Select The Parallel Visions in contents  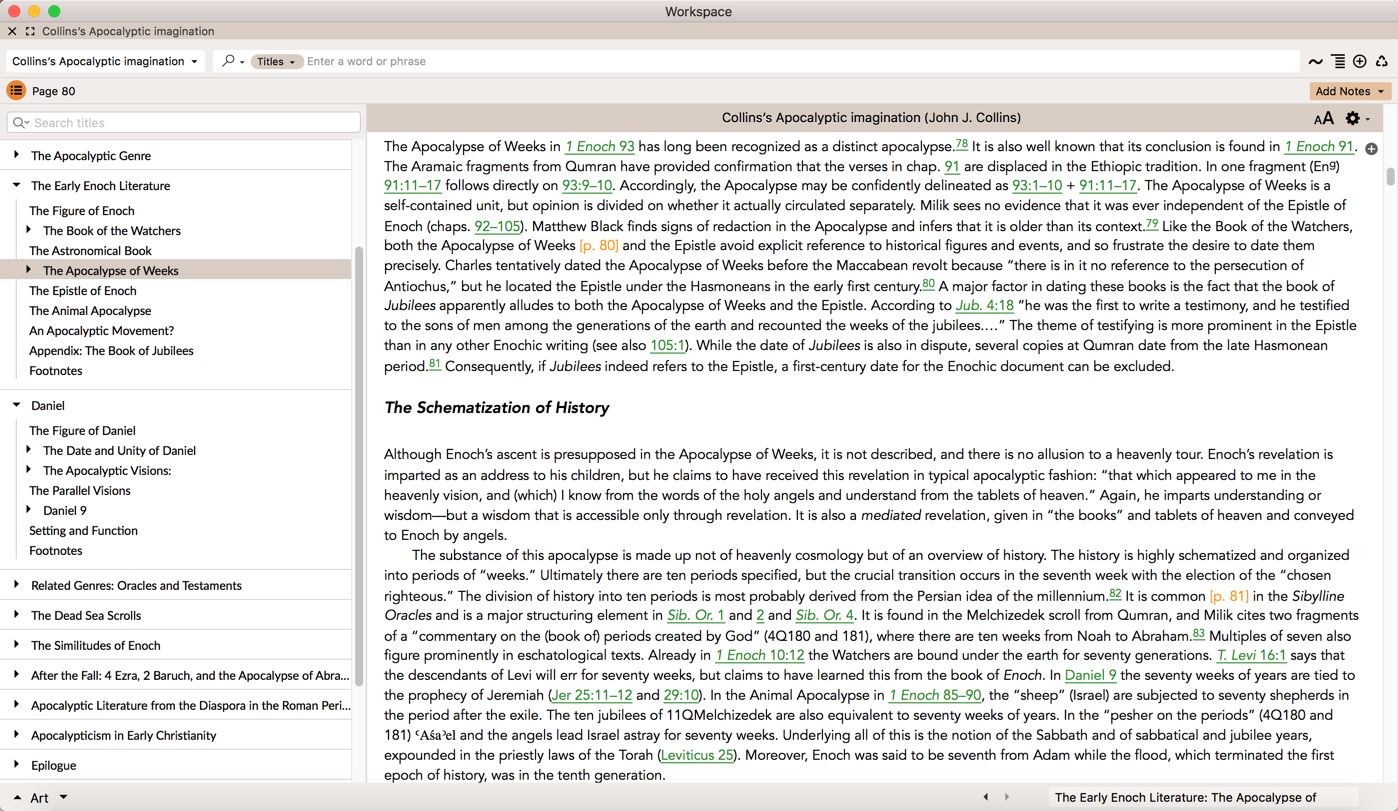tap(80, 491)
